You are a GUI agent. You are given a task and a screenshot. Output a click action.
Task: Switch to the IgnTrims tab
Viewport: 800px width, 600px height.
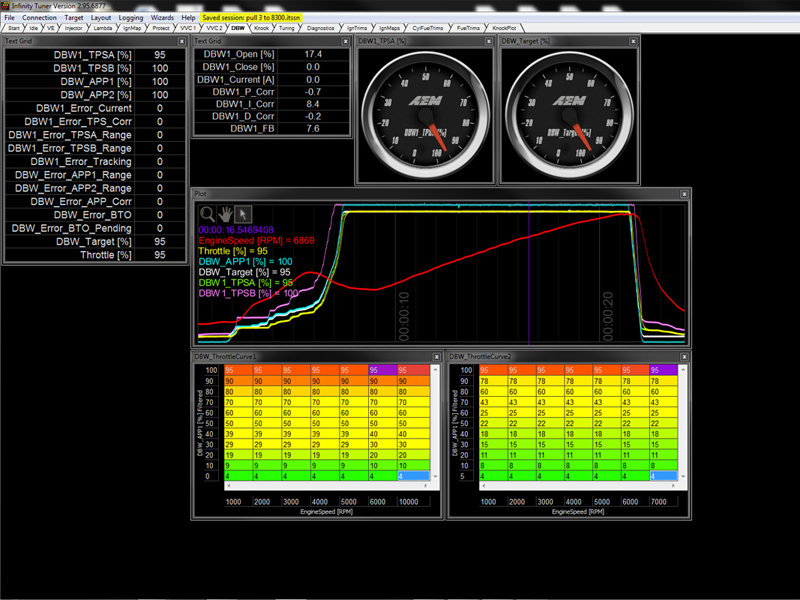point(357,28)
